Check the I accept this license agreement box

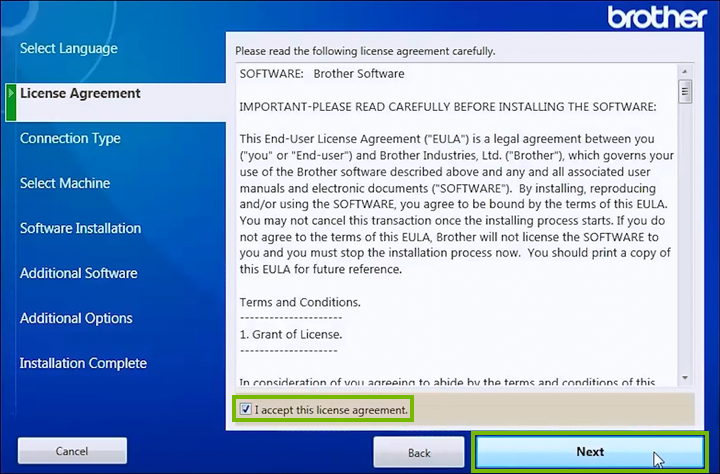point(246,409)
